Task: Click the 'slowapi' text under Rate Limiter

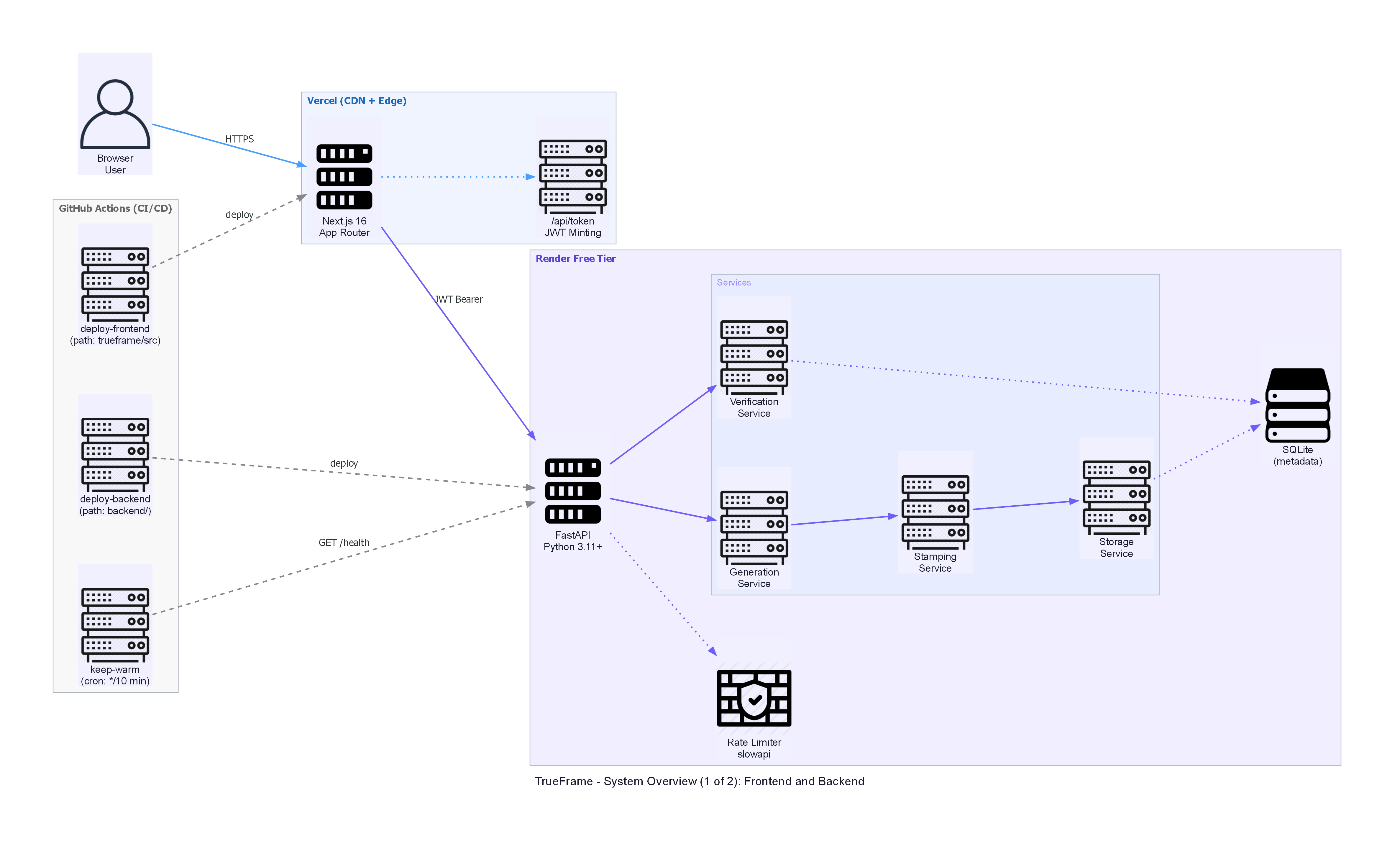Action: coord(754,754)
